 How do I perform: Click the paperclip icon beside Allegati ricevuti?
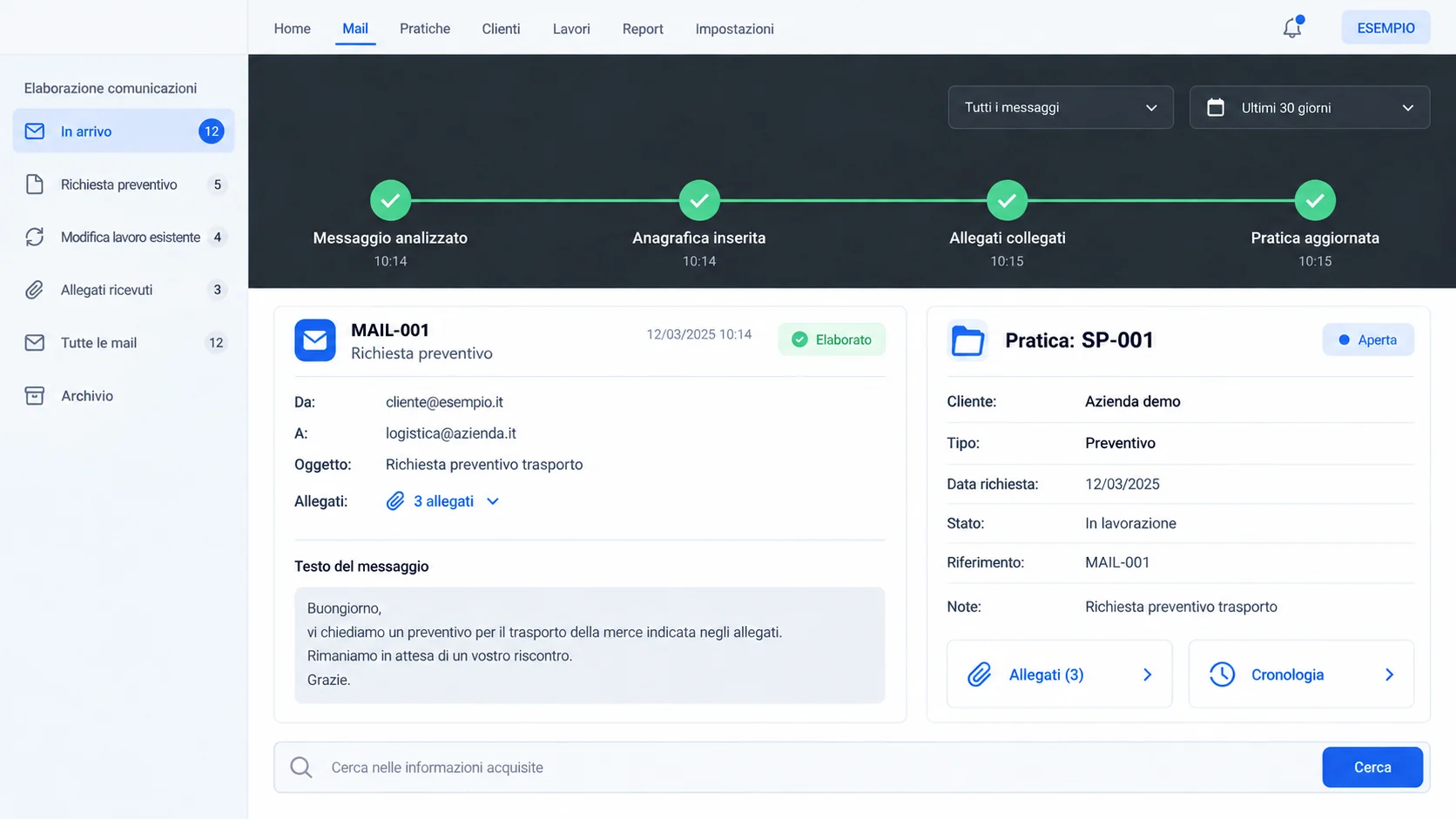click(x=35, y=290)
